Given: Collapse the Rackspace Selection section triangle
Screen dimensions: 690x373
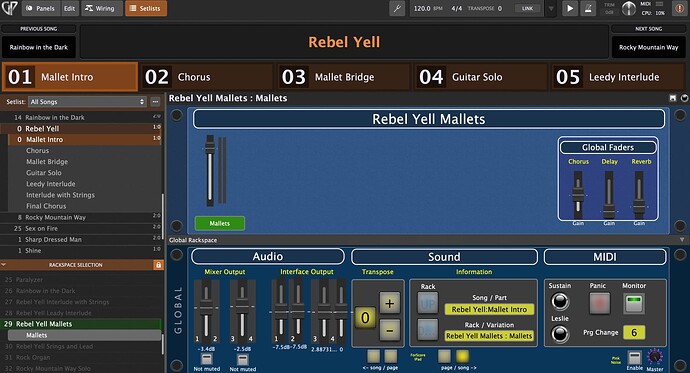Looking at the screenshot, I should [4, 265].
